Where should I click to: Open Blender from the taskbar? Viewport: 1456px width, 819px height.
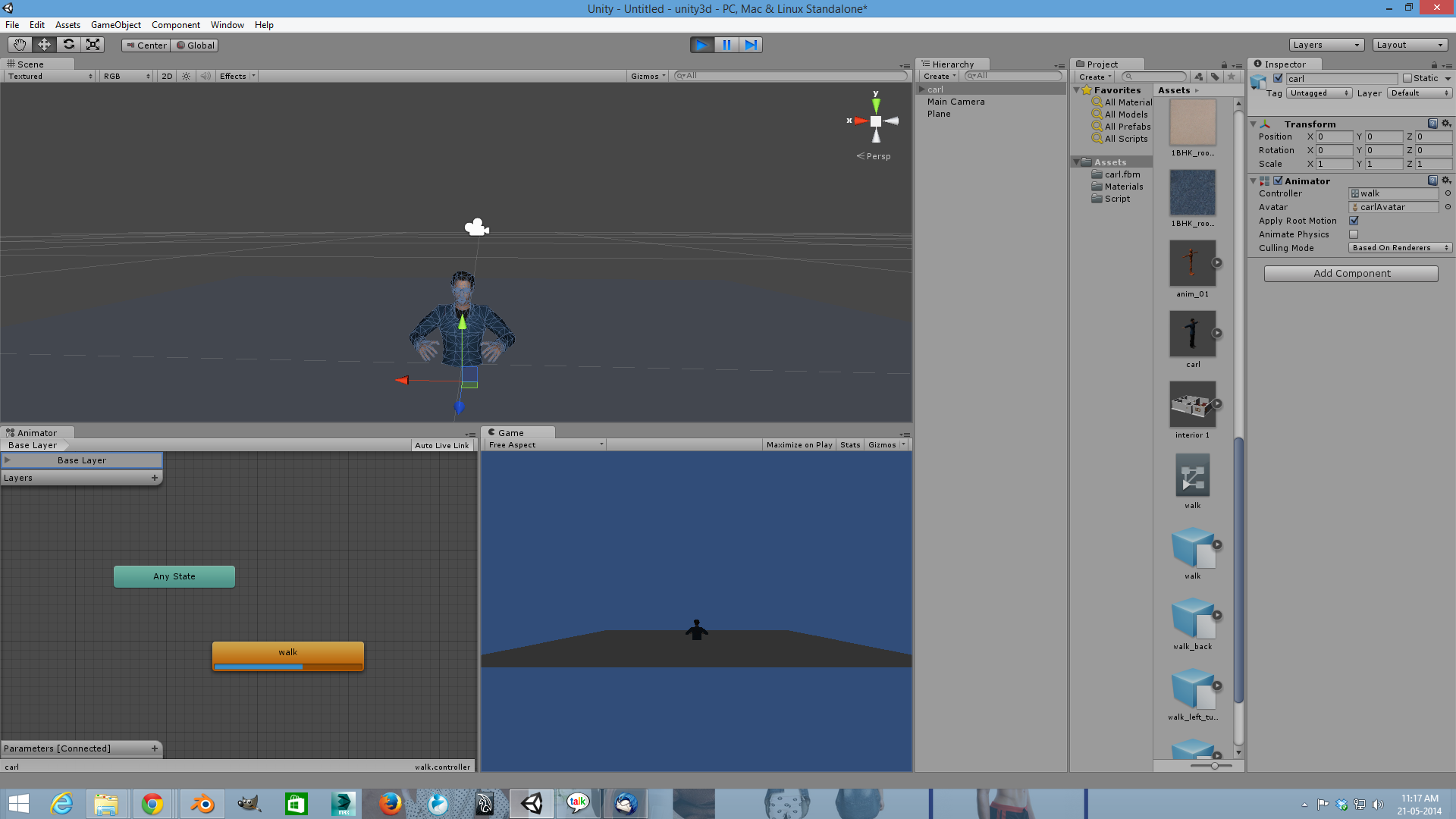pyautogui.click(x=202, y=804)
